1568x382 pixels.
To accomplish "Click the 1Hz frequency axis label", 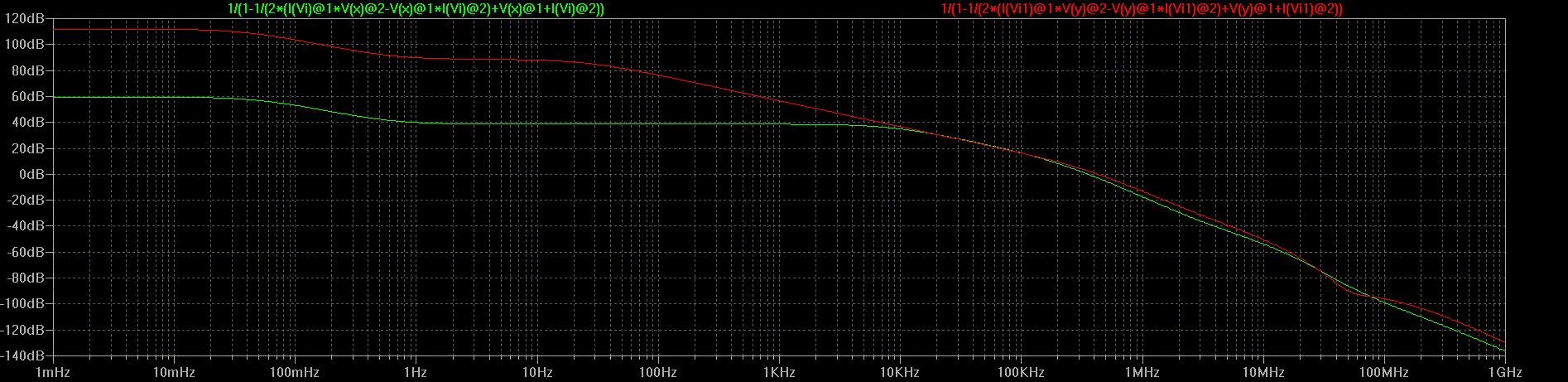I will [x=416, y=373].
